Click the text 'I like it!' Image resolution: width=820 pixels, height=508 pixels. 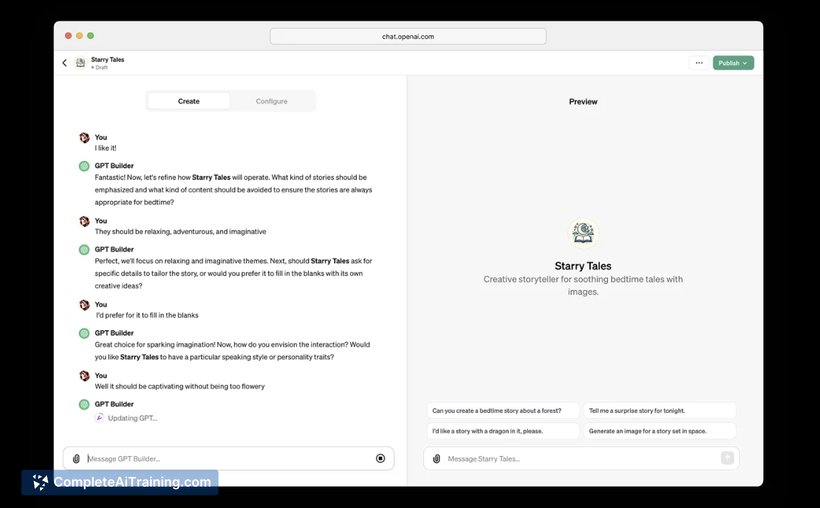coord(106,148)
